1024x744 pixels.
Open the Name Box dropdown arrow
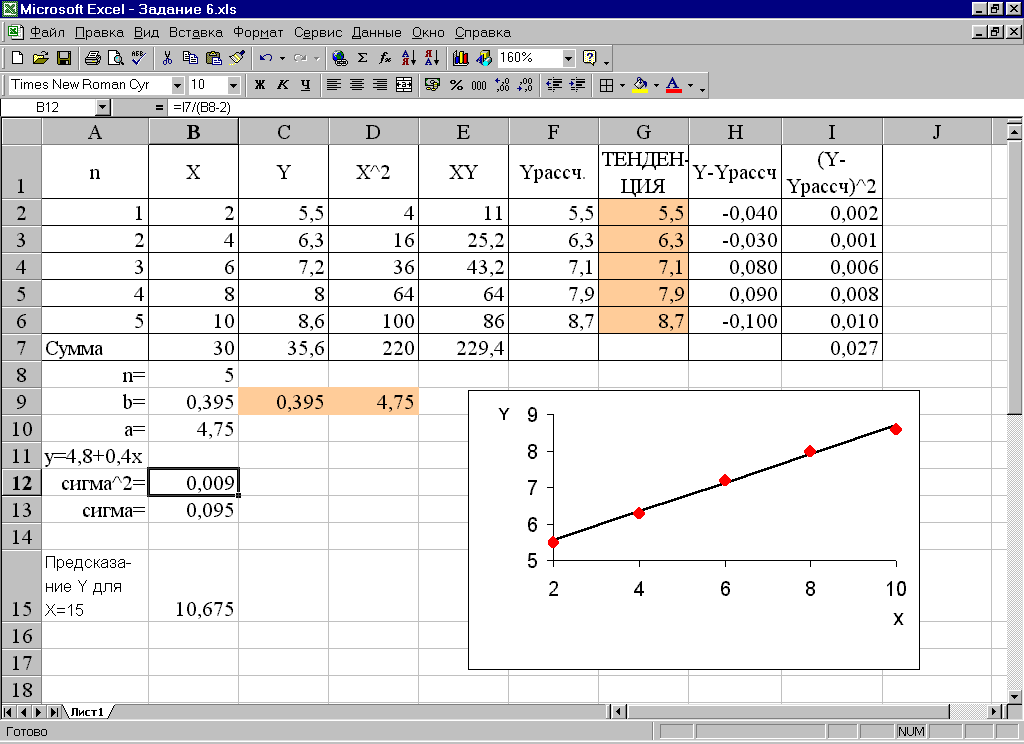tap(103, 106)
